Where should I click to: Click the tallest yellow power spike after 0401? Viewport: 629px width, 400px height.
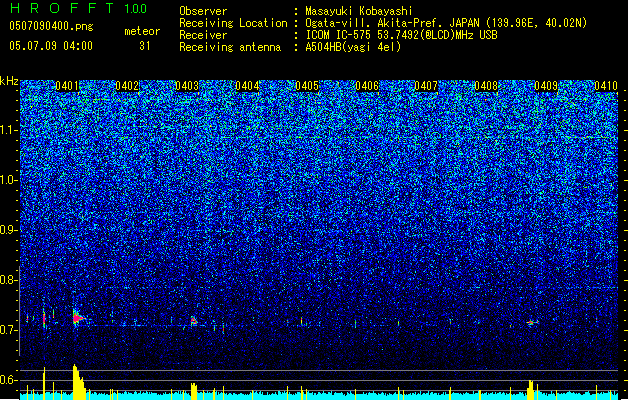[79, 382]
